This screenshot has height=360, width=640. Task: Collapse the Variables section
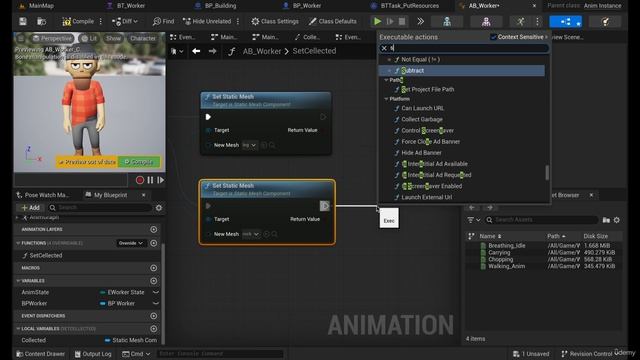(18, 281)
